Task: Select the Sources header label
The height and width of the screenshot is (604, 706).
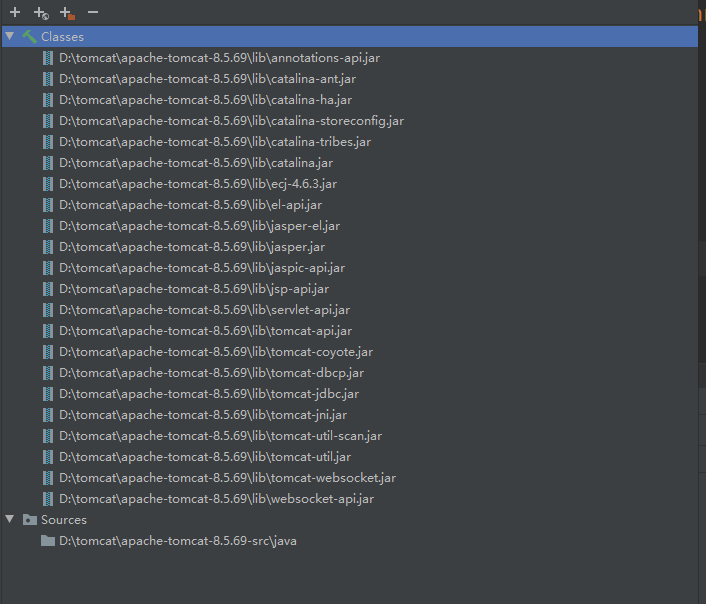Action: click(x=63, y=520)
